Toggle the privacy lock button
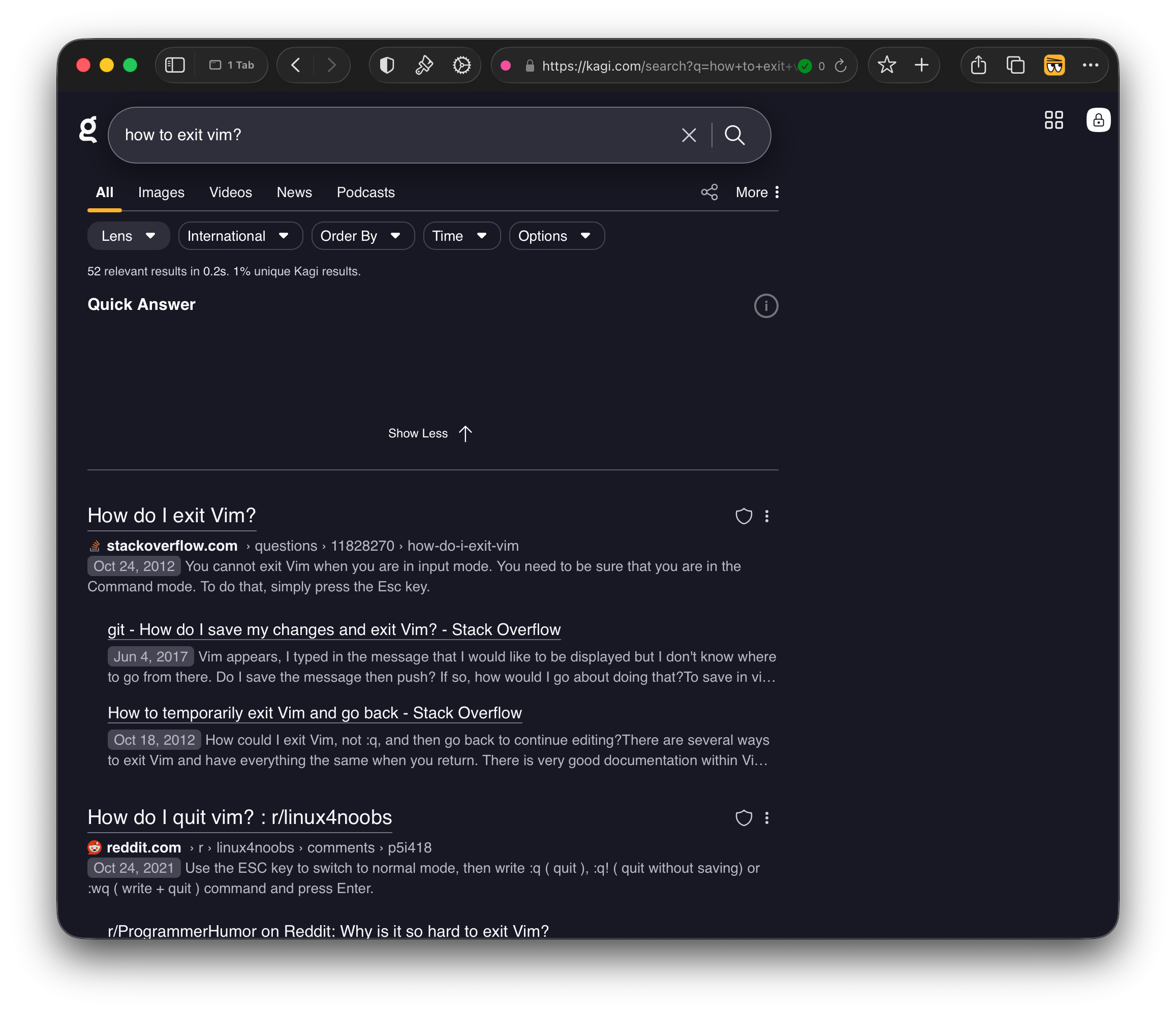 click(1098, 120)
